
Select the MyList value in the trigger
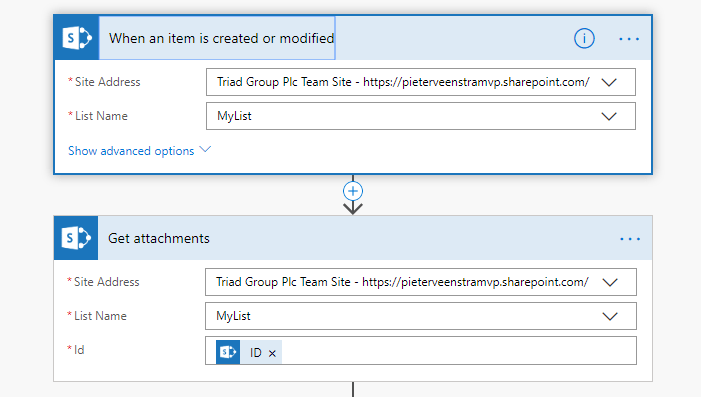[234, 116]
